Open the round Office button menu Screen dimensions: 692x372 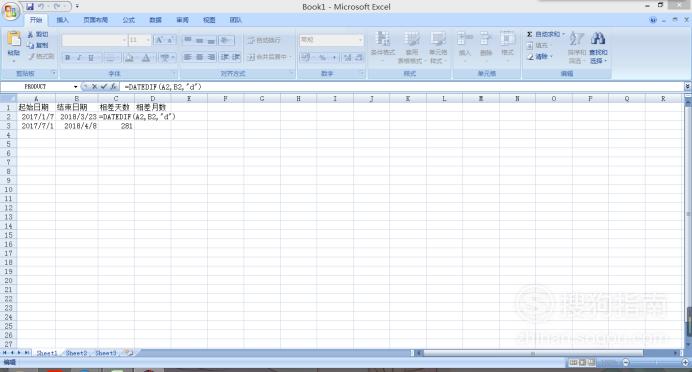point(11,11)
